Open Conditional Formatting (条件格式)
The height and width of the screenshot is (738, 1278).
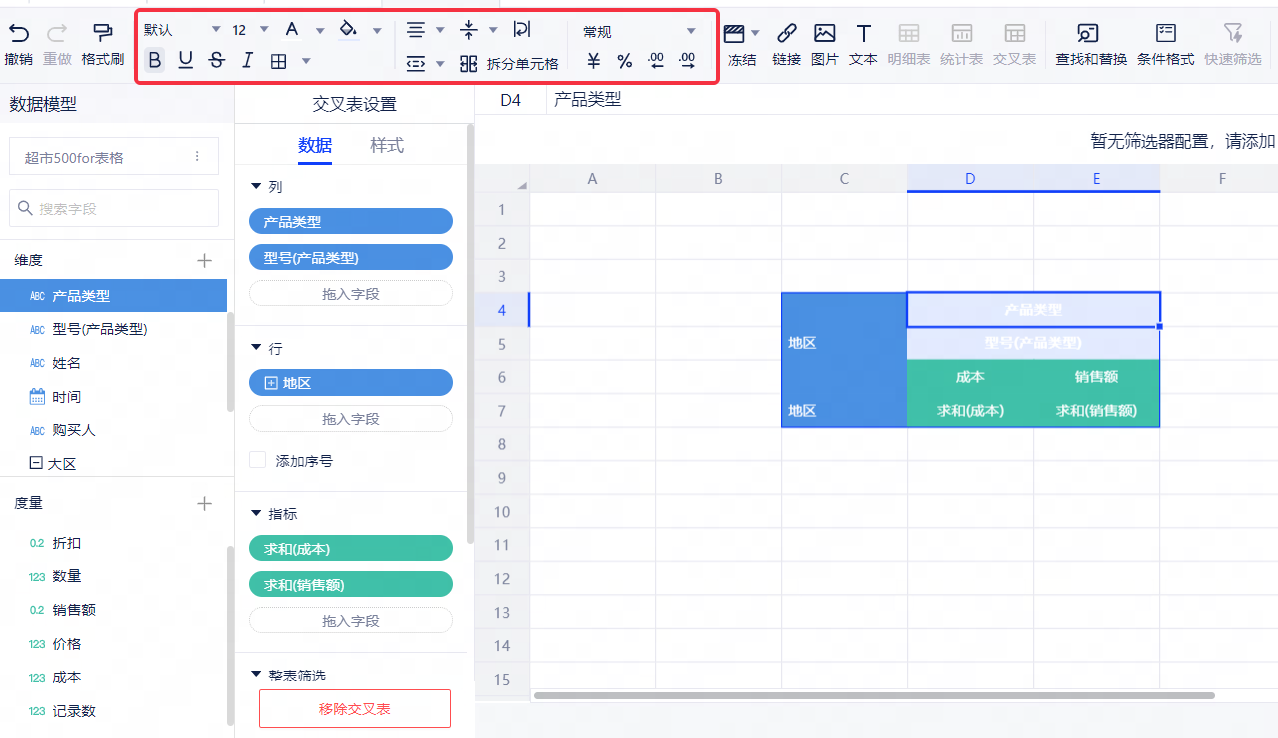click(x=1165, y=34)
